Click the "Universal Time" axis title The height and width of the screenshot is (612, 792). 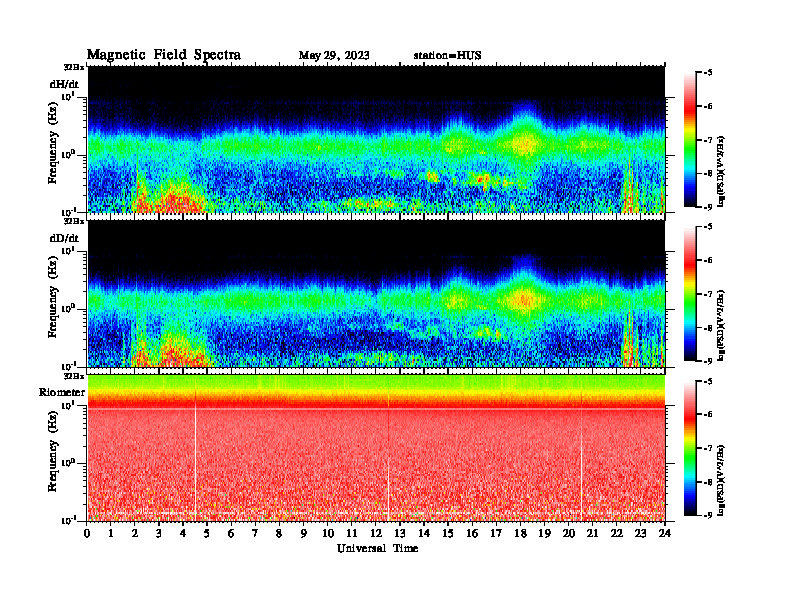(377, 548)
